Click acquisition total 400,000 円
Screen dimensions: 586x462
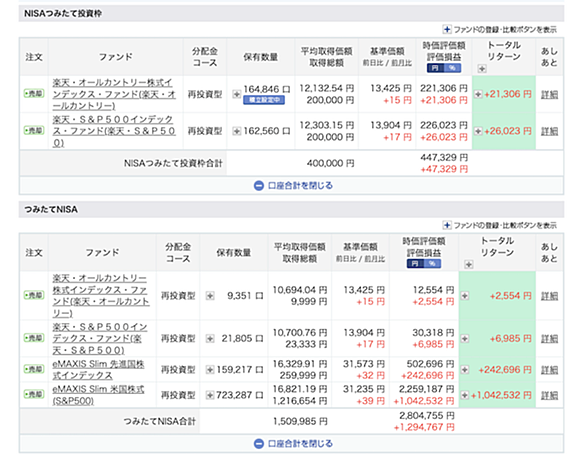[x=330, y=163]
